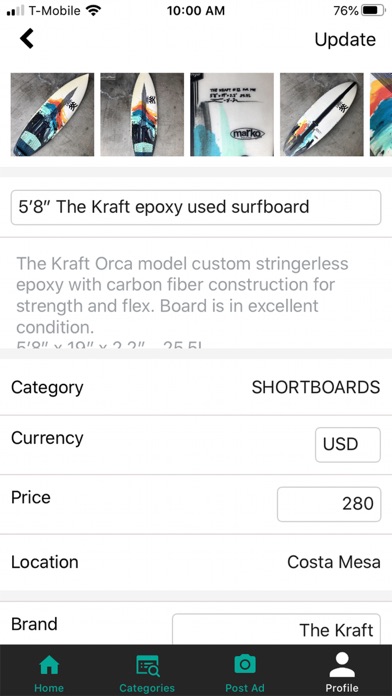Edit the listing title field
This screenshot has width=392, height=696.
196,207
